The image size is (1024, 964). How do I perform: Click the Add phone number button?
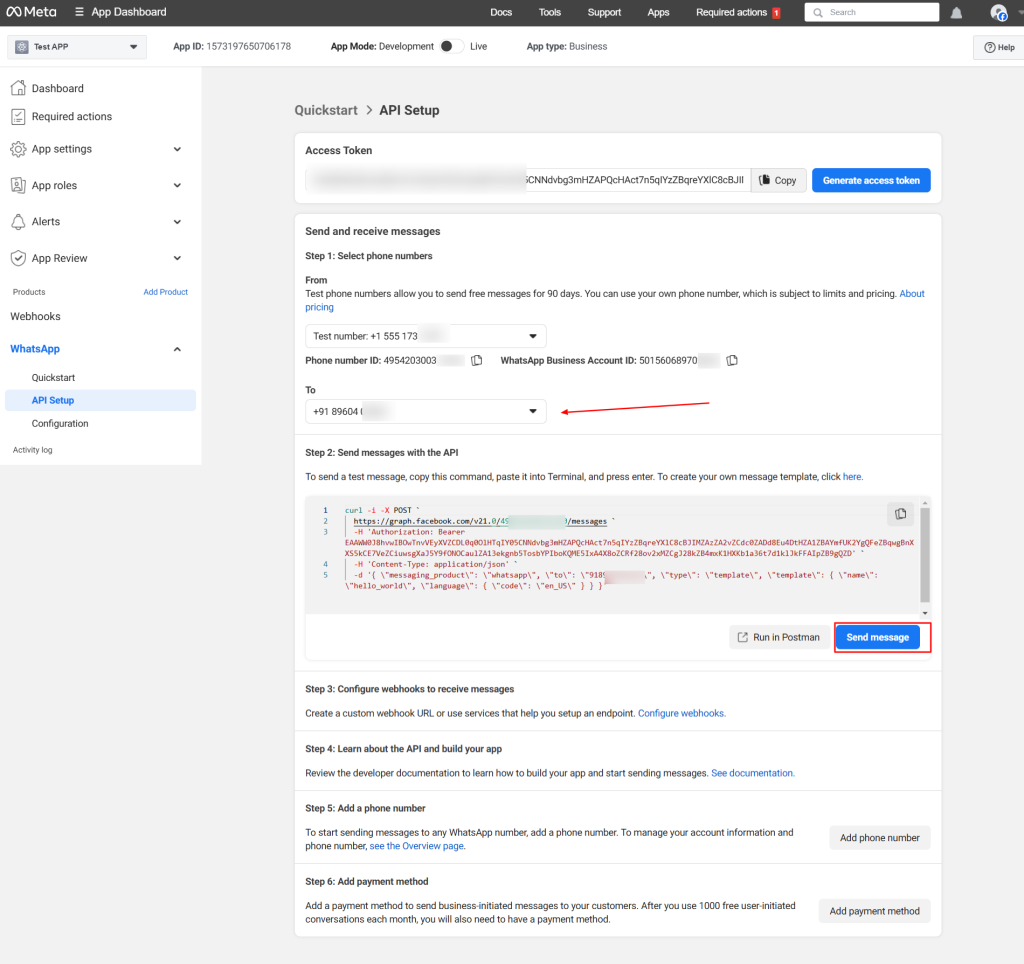(x=880, y=838)
